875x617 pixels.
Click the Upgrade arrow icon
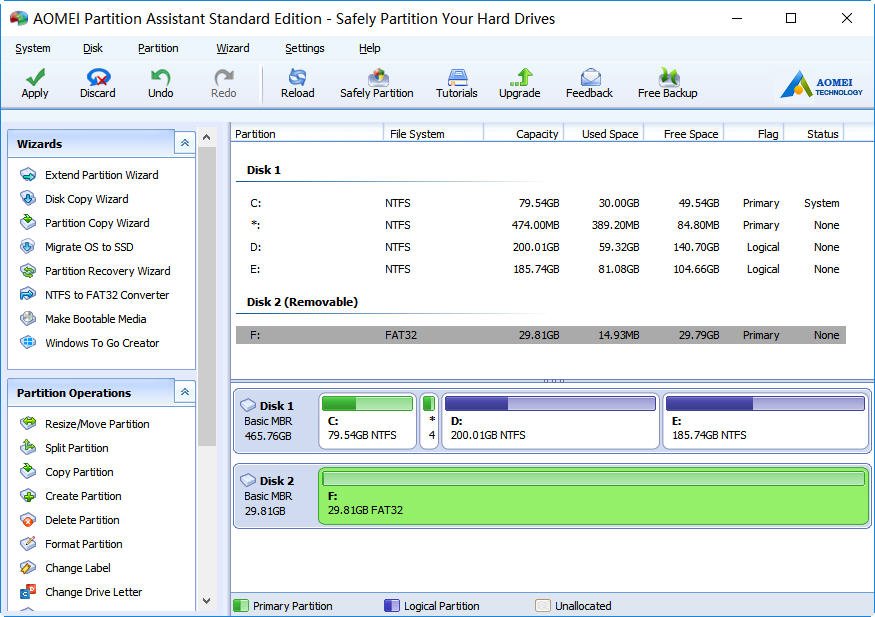521,77
